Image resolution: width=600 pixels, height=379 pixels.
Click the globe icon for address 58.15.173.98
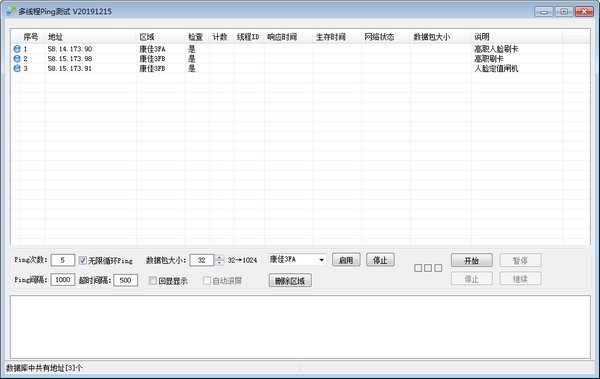17,59
